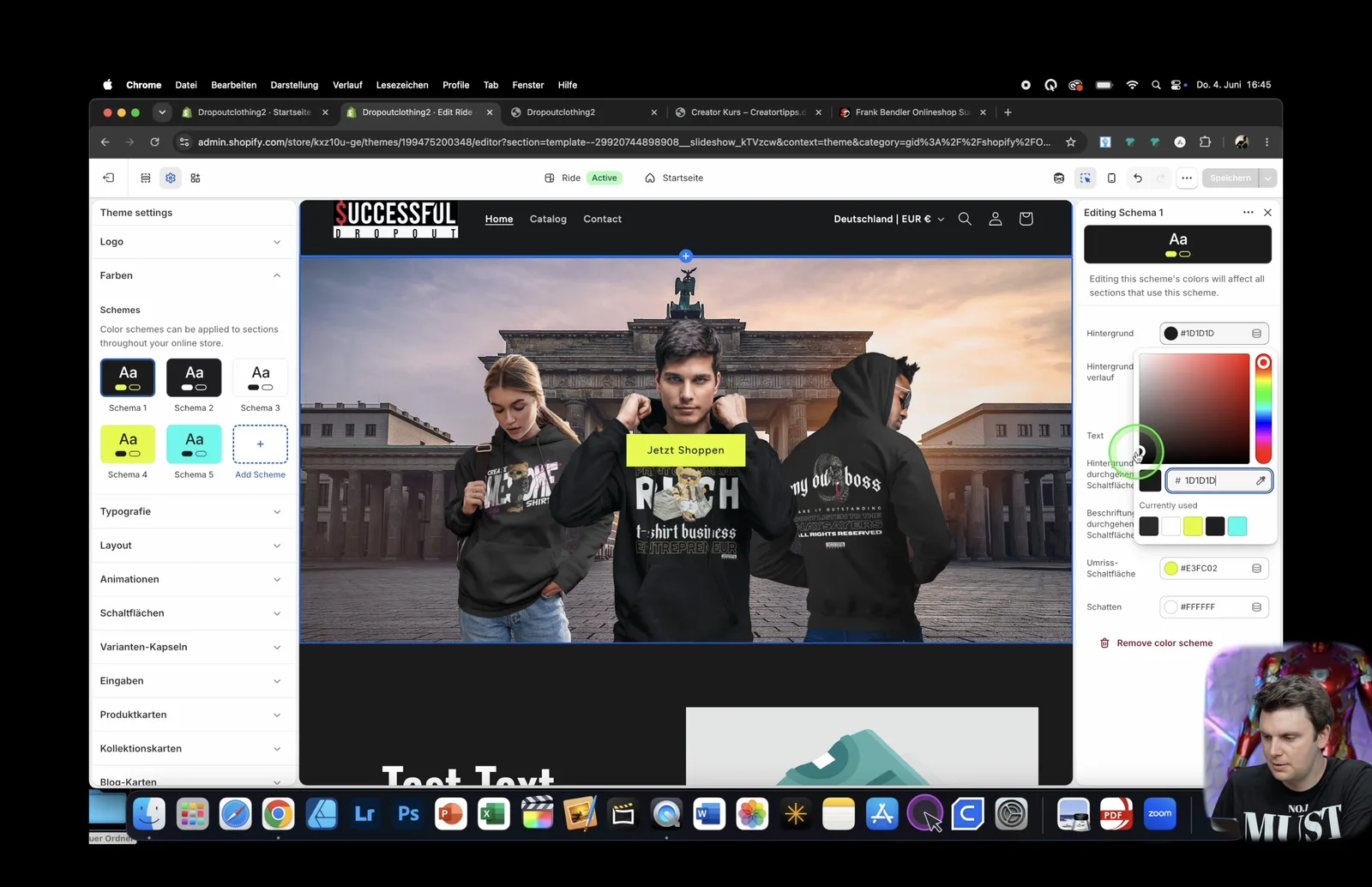Image resolution: width=1372 pixels, height=887 pixels.
Task: Select color Schema 3
Action: (x=261, y=377)
